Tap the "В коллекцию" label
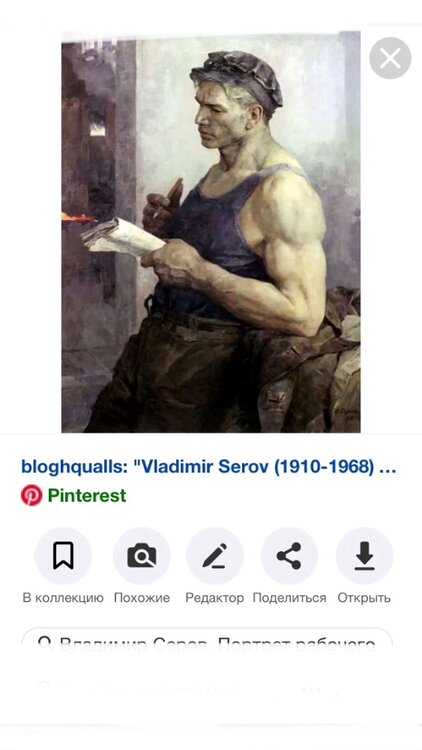The image size is (422, 750). (63, 598)
